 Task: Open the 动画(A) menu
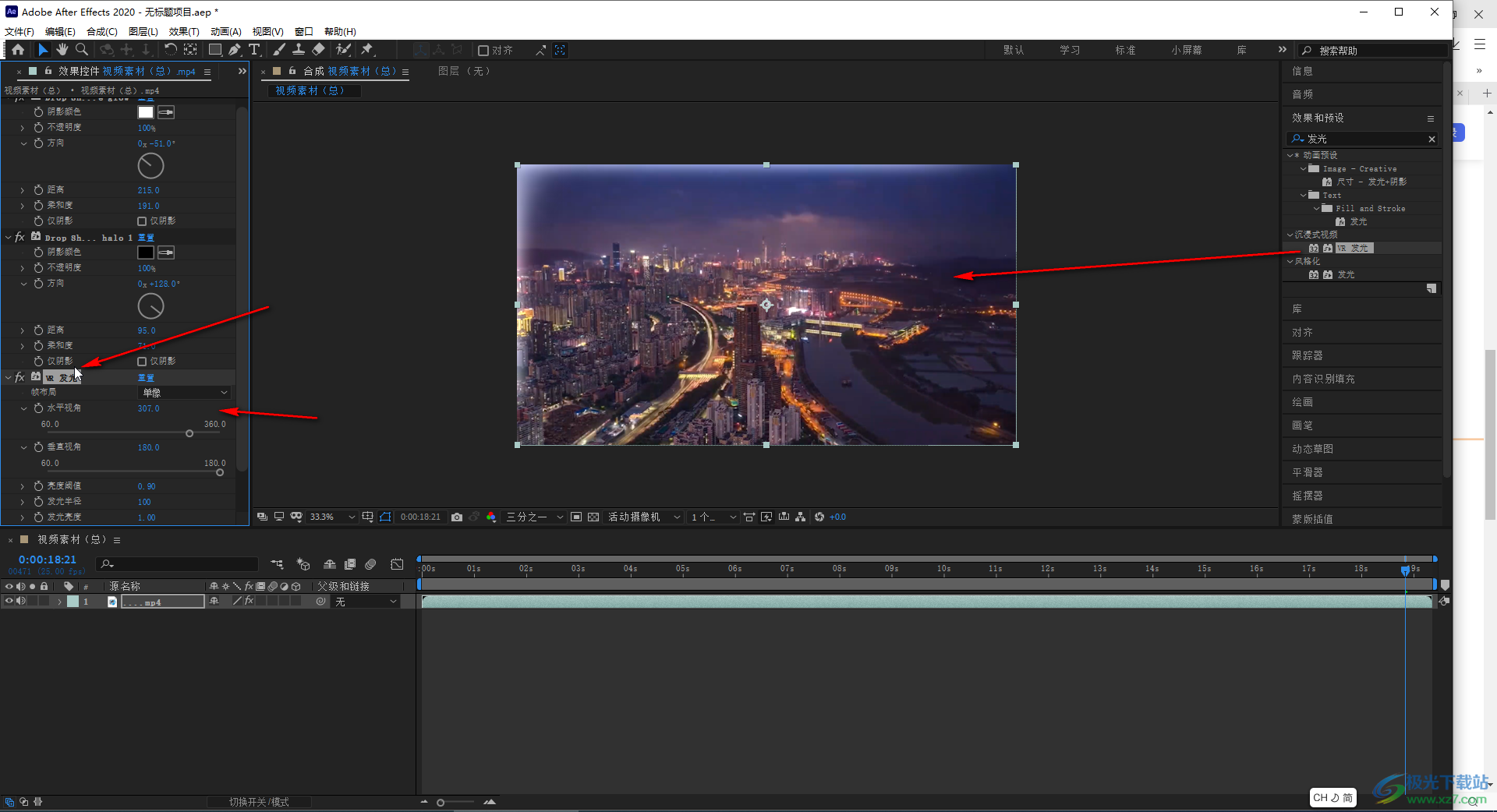[226, 32]
